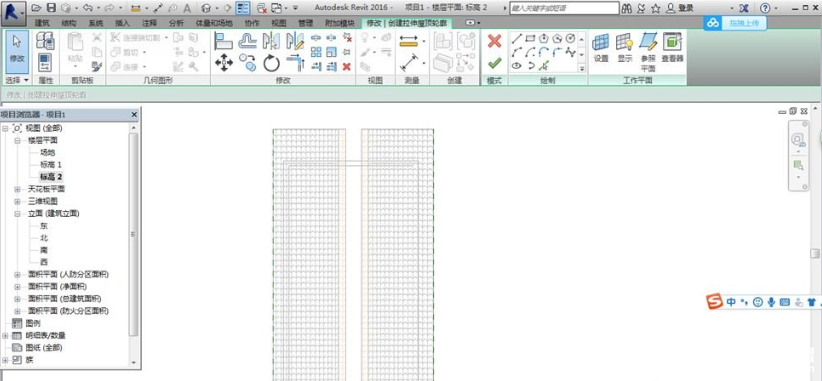The height and width of the screenshot is (381, 822).
Task: Select the Offset tool
Action: [x=247, y=41]
